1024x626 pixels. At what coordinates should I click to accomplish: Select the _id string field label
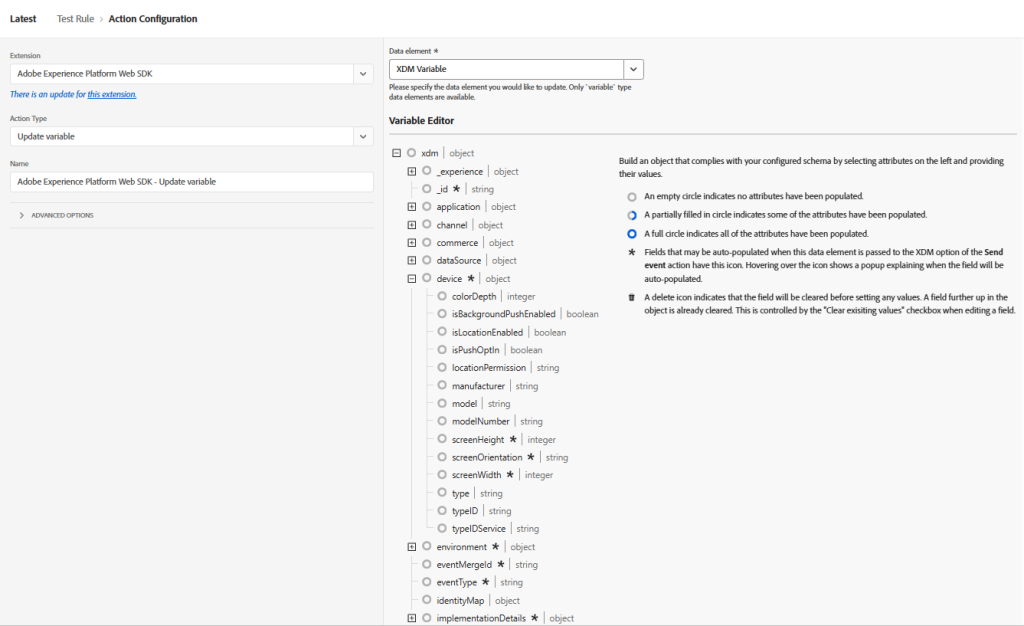442,189
